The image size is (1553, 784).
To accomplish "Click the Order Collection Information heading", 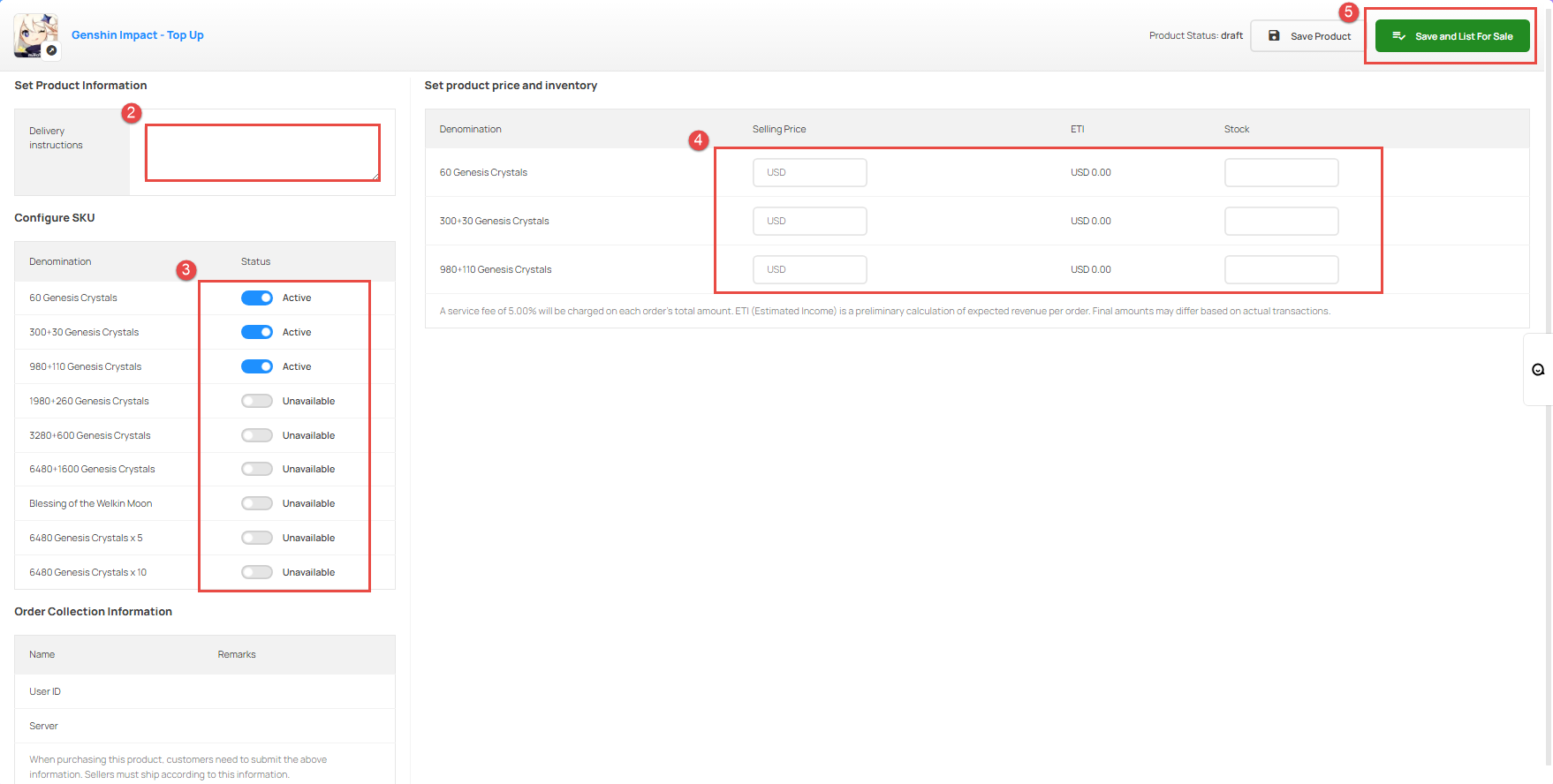I will pos(94,611).
